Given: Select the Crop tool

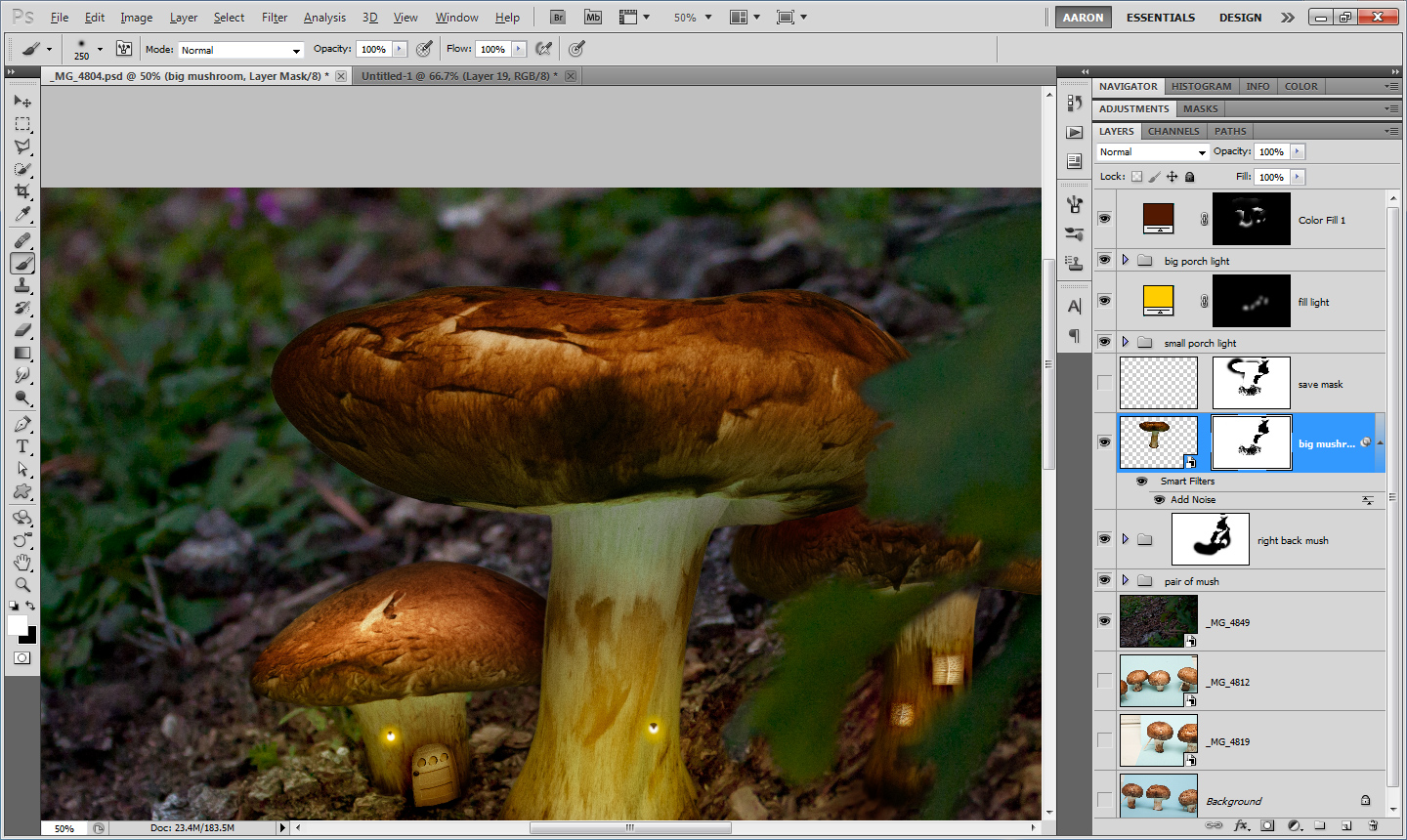Looking at the screenshot, I should click(x=22, y=191).
